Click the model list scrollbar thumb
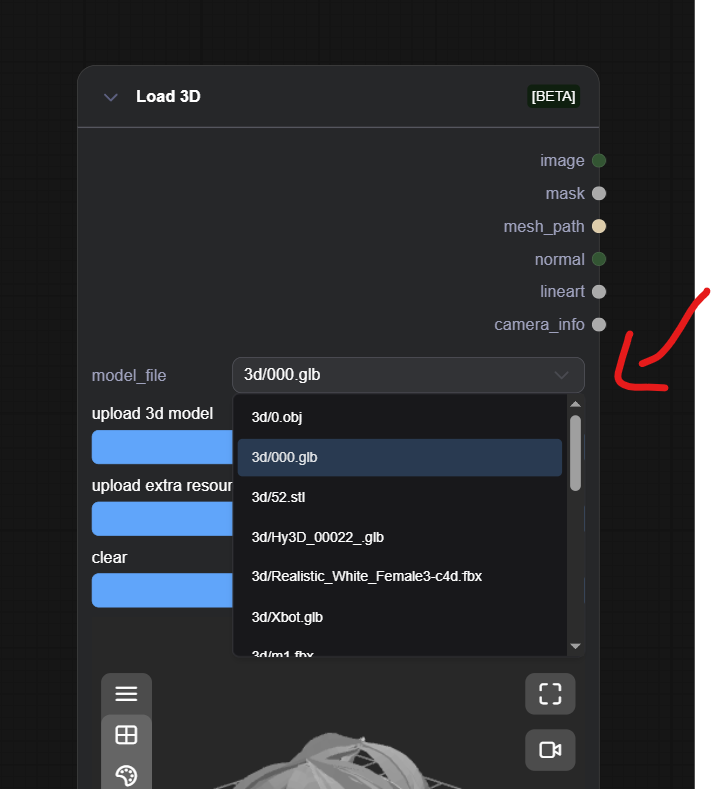711x789 pixels. (575, 452)
